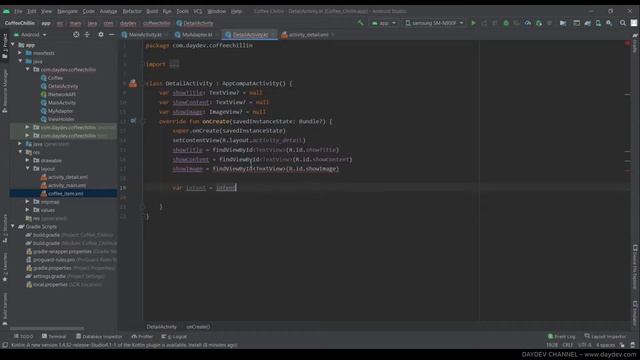640x360 pixels.
Task: Switch to the activity_detail.xml editor tab
Action: point(308,35)
